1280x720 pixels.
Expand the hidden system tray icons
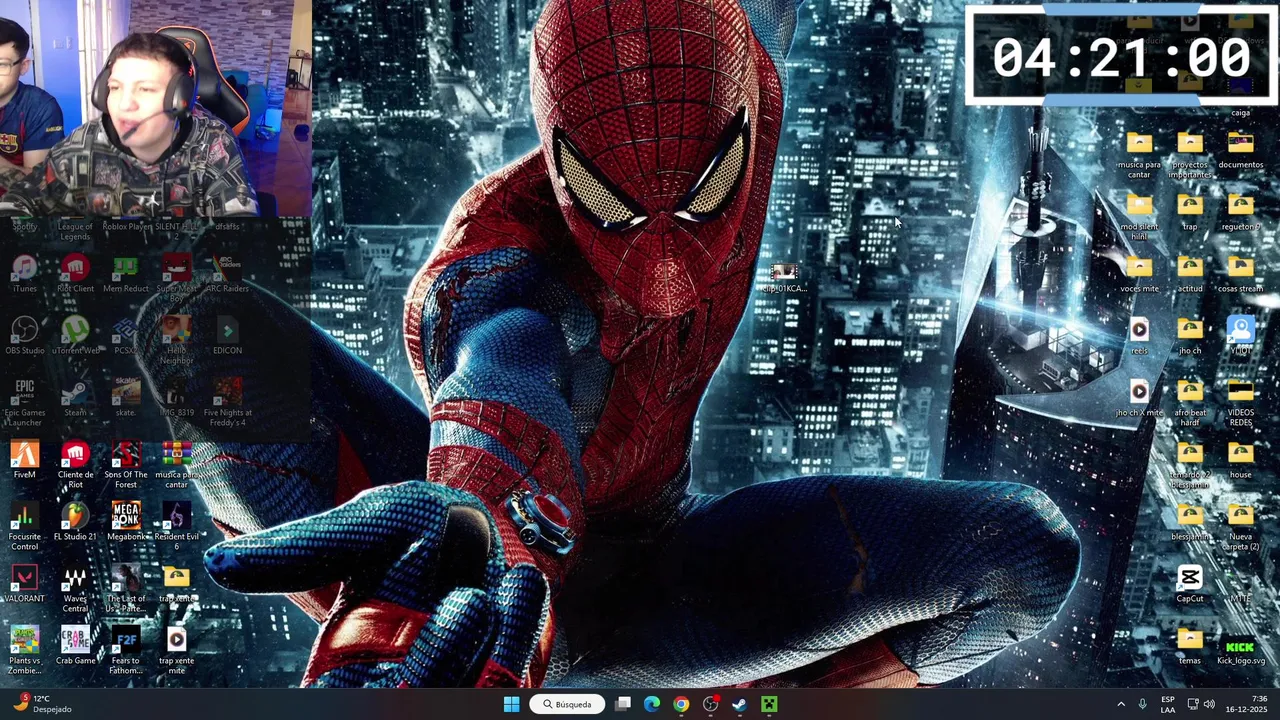click(1121, 704)
